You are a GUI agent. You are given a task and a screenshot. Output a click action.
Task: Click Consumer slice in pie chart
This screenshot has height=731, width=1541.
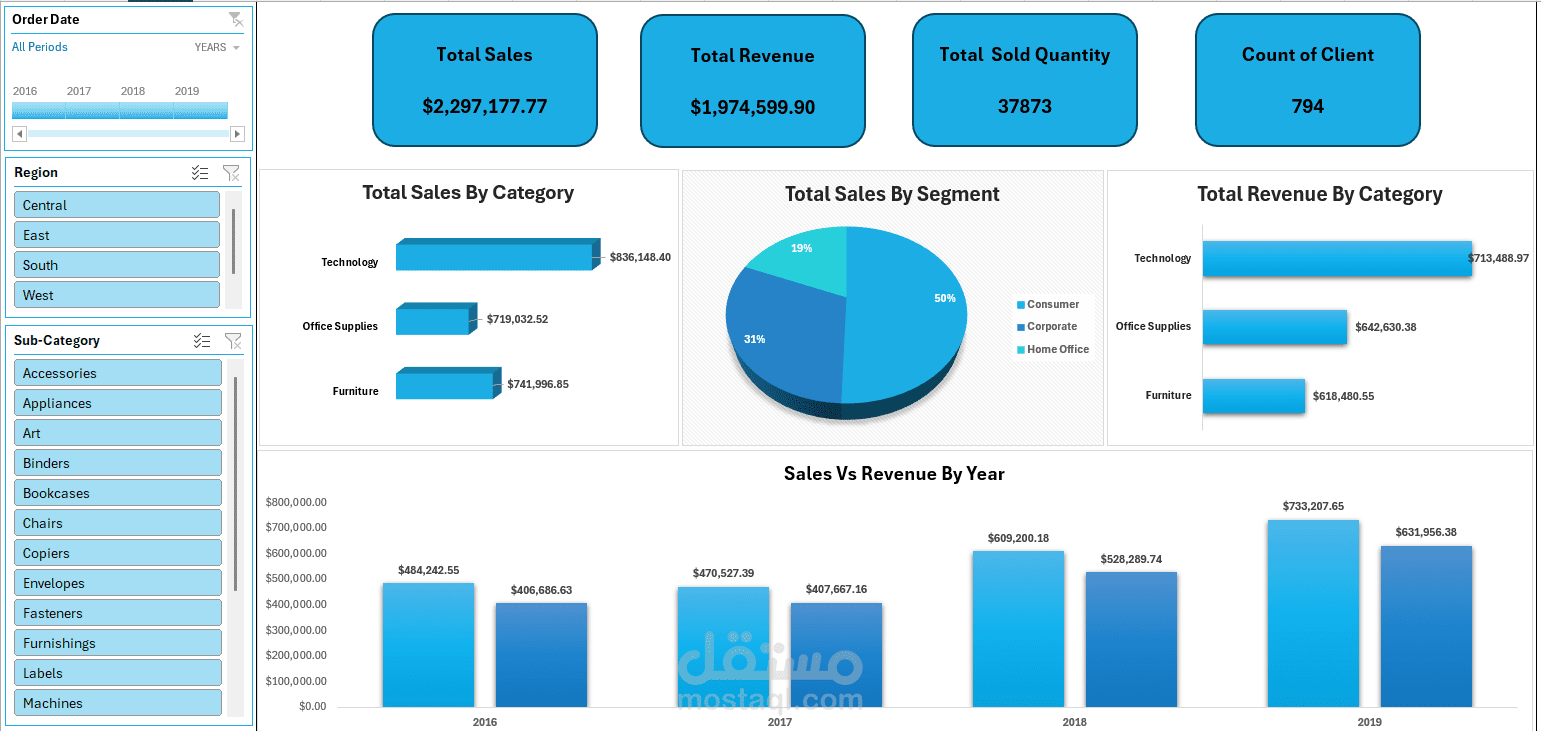point(905,300)
